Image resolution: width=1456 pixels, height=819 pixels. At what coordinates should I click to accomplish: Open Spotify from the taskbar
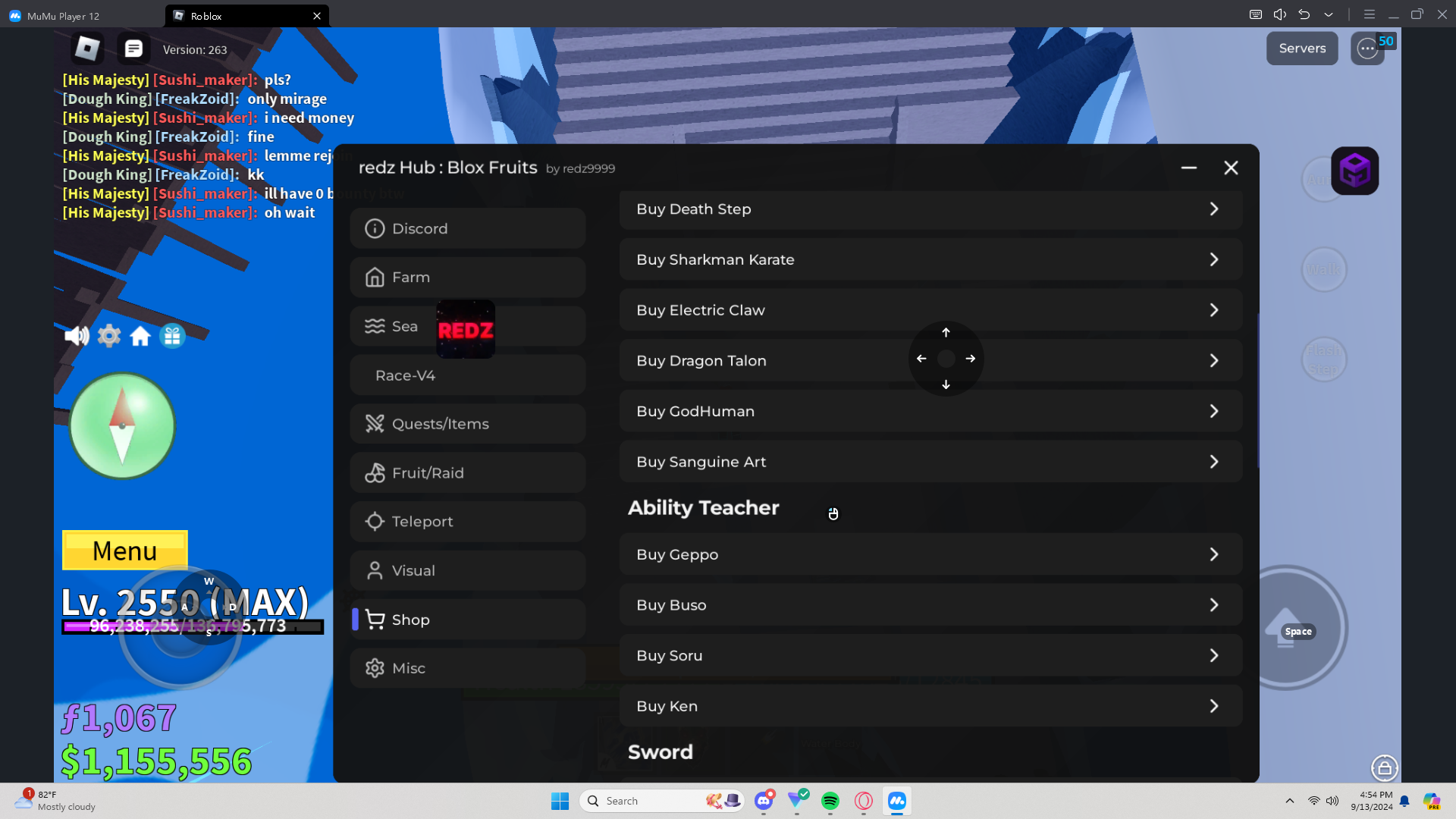pos(830,801)
